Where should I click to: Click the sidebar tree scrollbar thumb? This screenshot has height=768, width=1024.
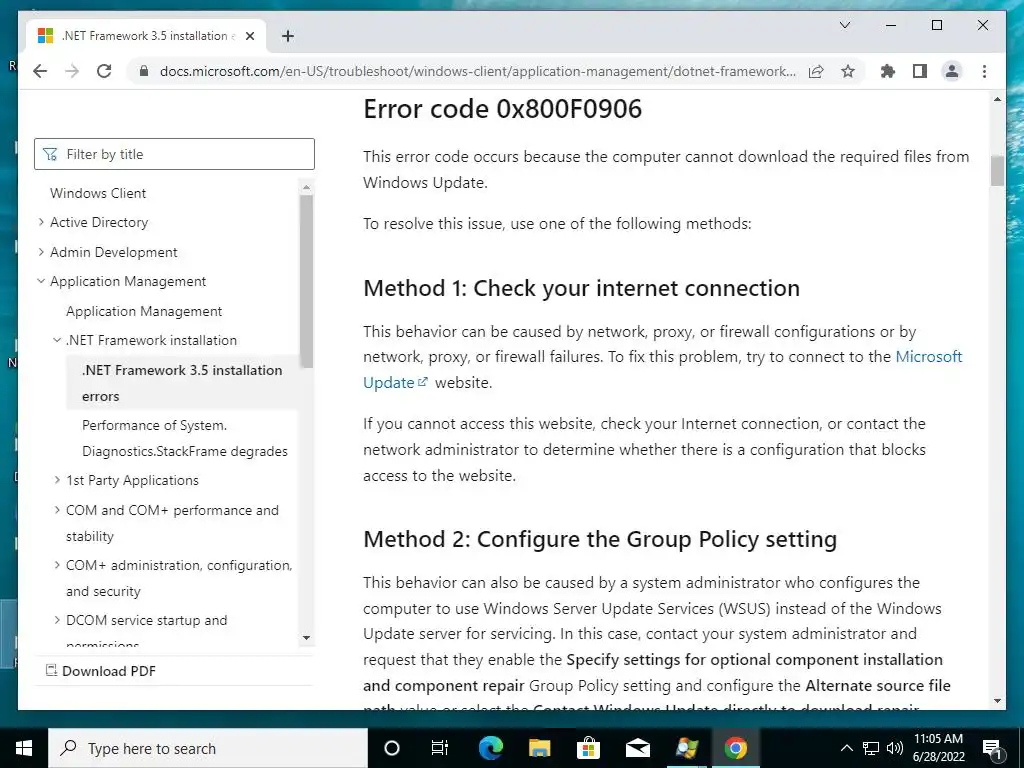click(306, 281)
